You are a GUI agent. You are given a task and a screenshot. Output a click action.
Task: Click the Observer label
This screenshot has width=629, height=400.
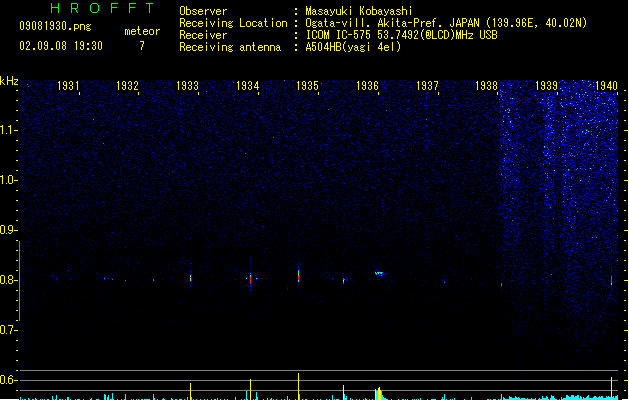203,11
